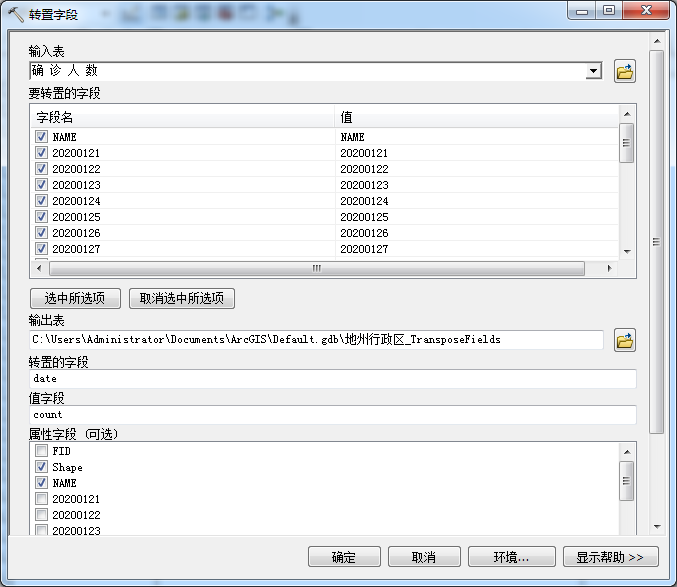Screen dimensions: 677x587
Task: Click fields list scroll up arrow
Action: pos(627,114)
